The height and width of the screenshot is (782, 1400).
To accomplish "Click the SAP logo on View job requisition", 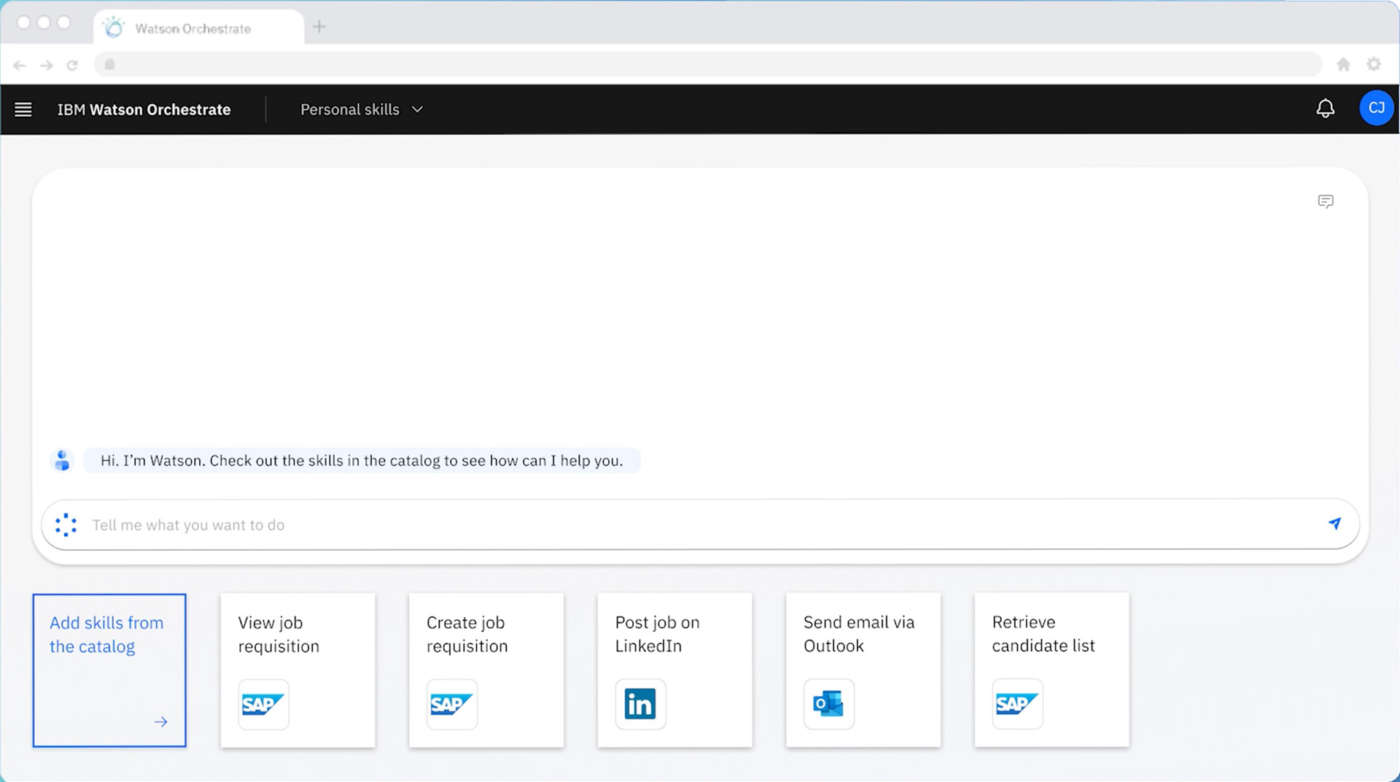I will [263, 705].
